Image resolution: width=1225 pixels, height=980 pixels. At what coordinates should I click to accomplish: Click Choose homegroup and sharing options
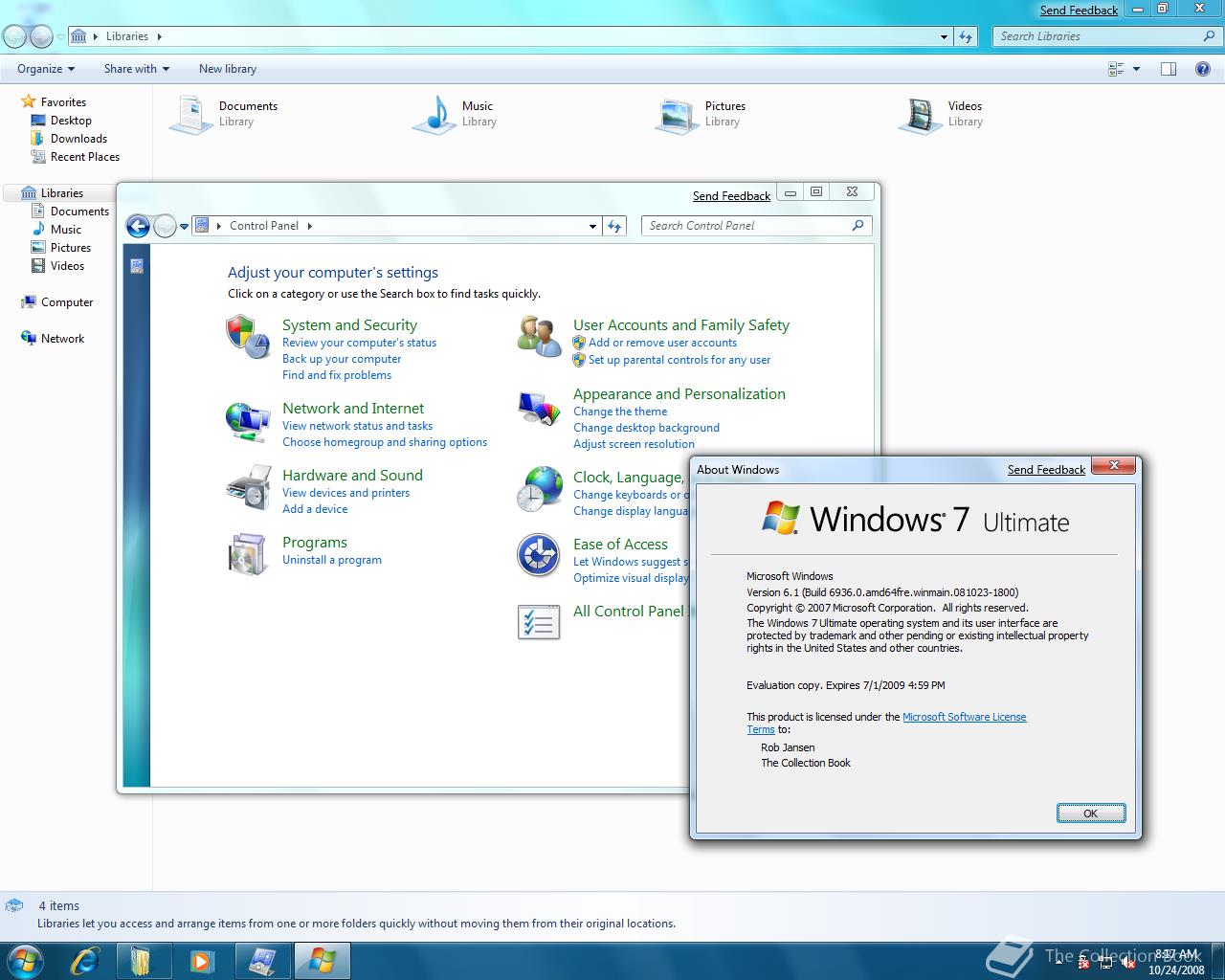385,442
